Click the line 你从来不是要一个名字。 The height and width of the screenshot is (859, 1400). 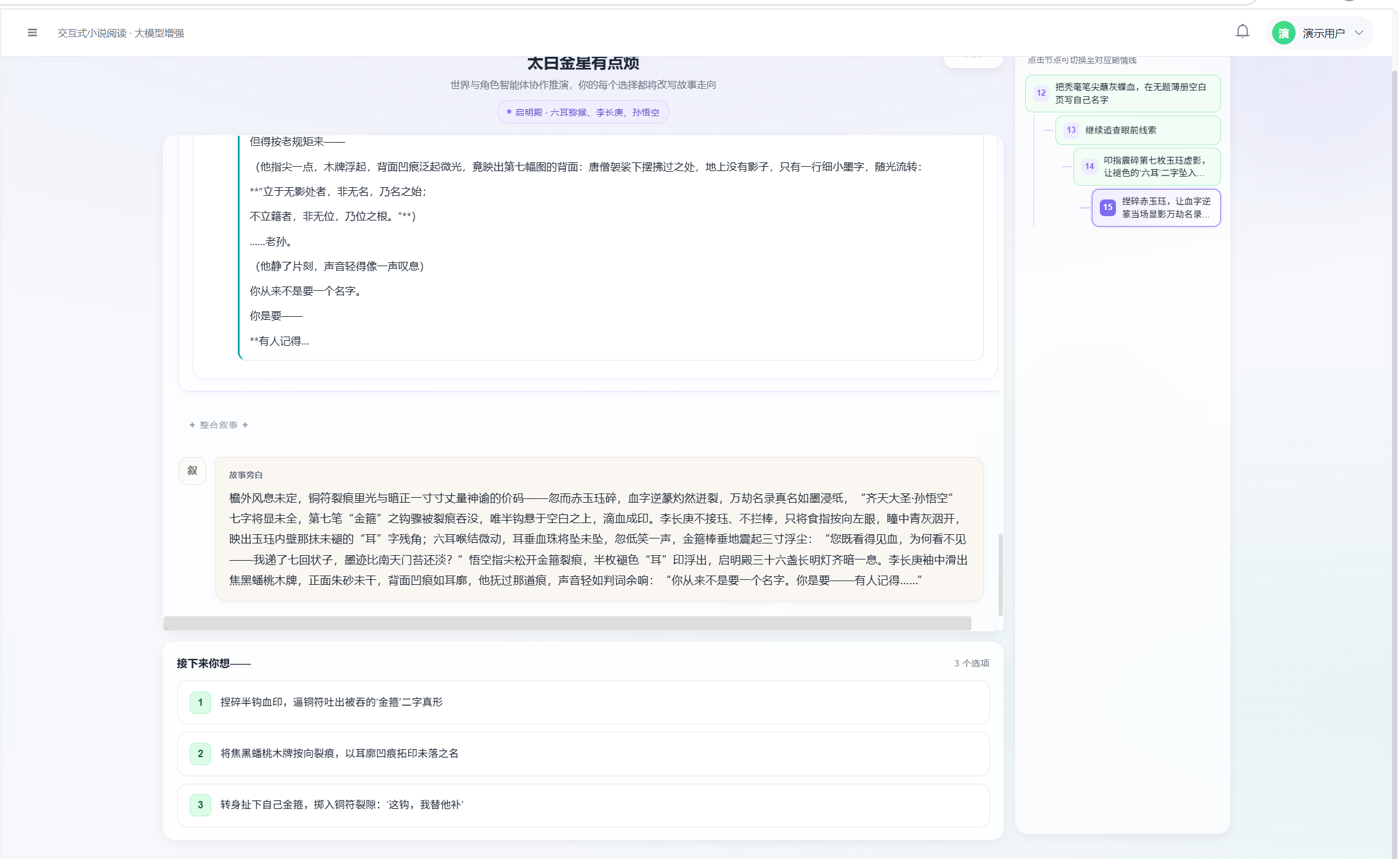[307, 291]
